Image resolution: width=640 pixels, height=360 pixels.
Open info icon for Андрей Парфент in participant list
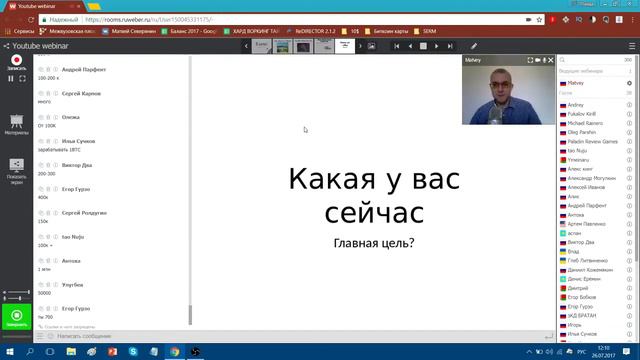point(629,206)
